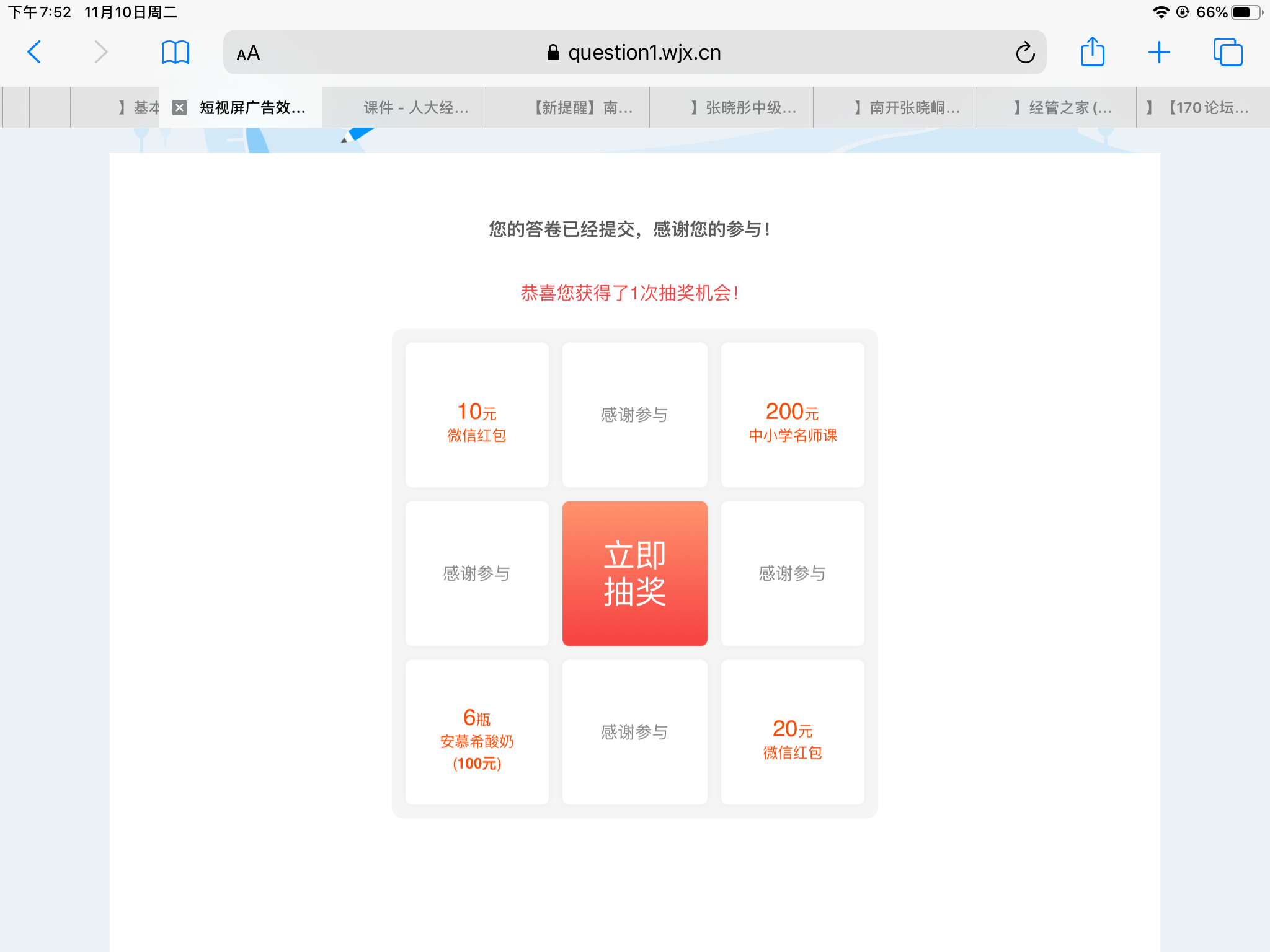Tap the 10元 微信红包 prize tile

click(477, 415)
